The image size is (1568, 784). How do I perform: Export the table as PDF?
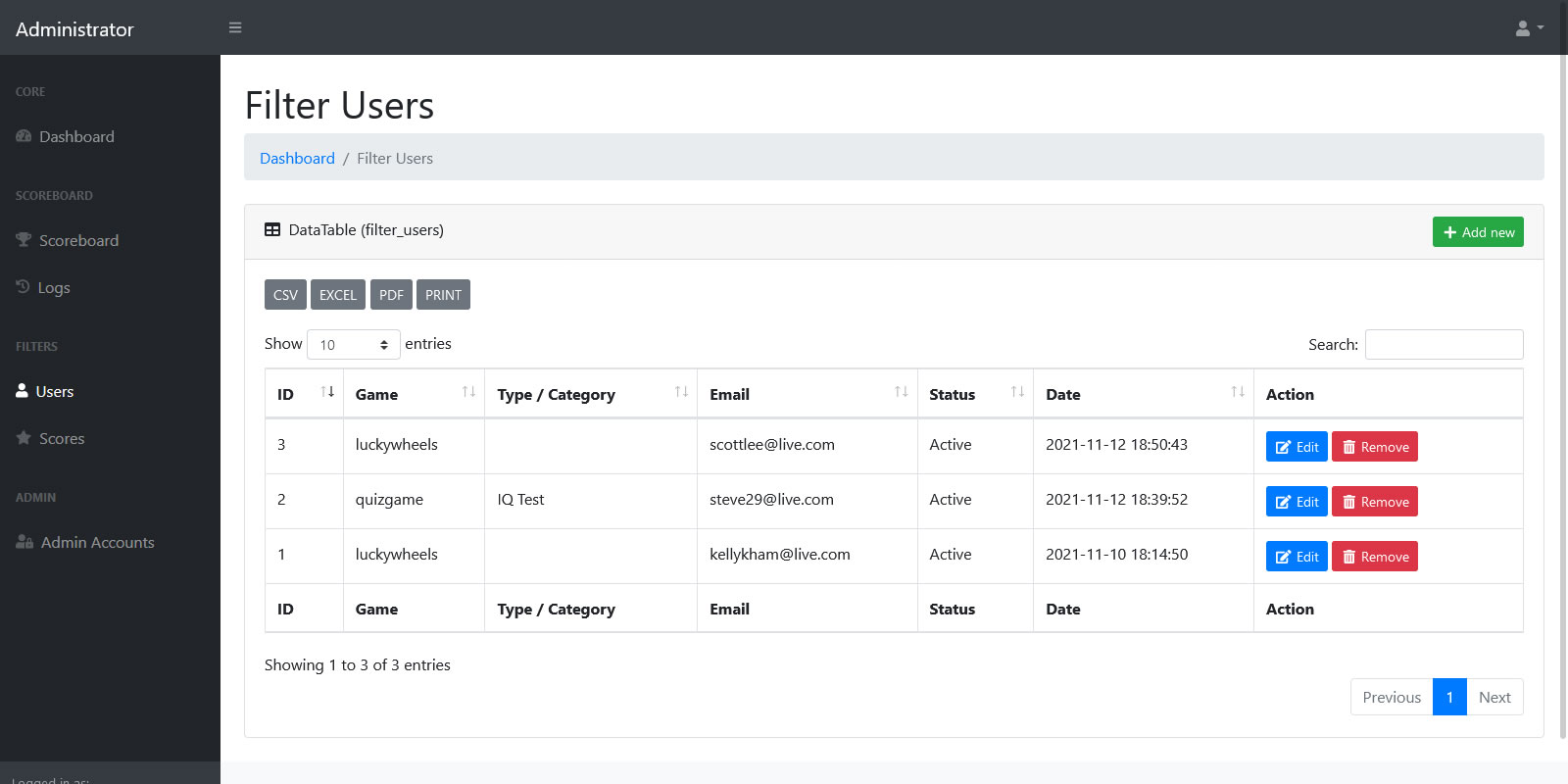[x=391, y=295]
